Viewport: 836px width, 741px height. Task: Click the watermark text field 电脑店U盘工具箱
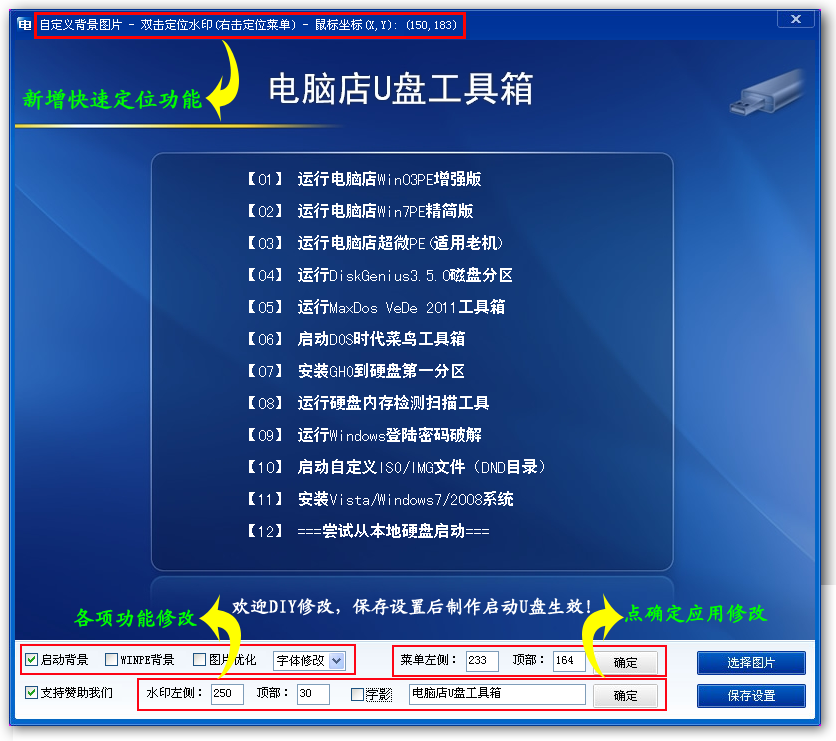point(497,694)
